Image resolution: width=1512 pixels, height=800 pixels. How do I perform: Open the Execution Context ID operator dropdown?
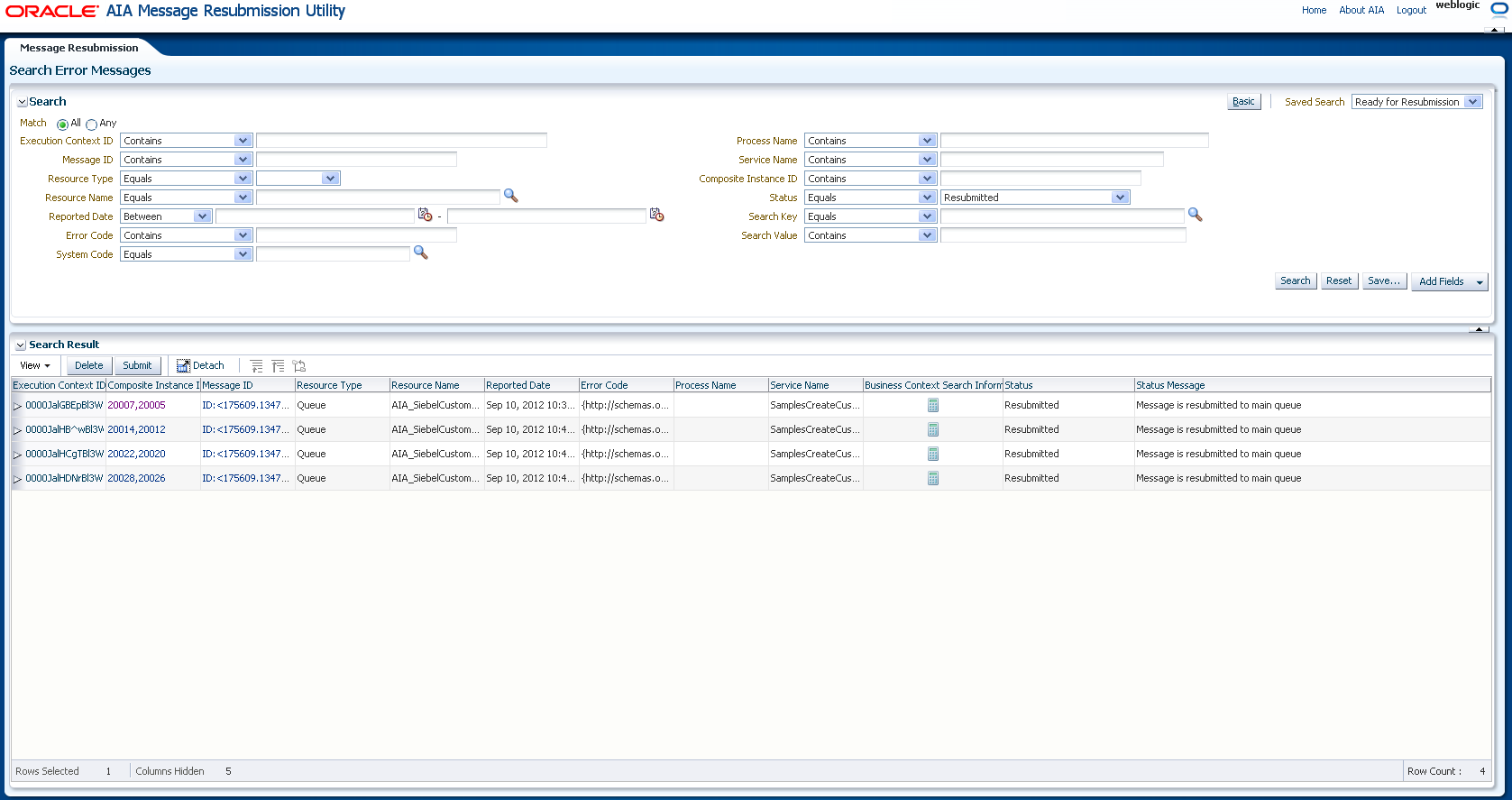coord(186,141)
